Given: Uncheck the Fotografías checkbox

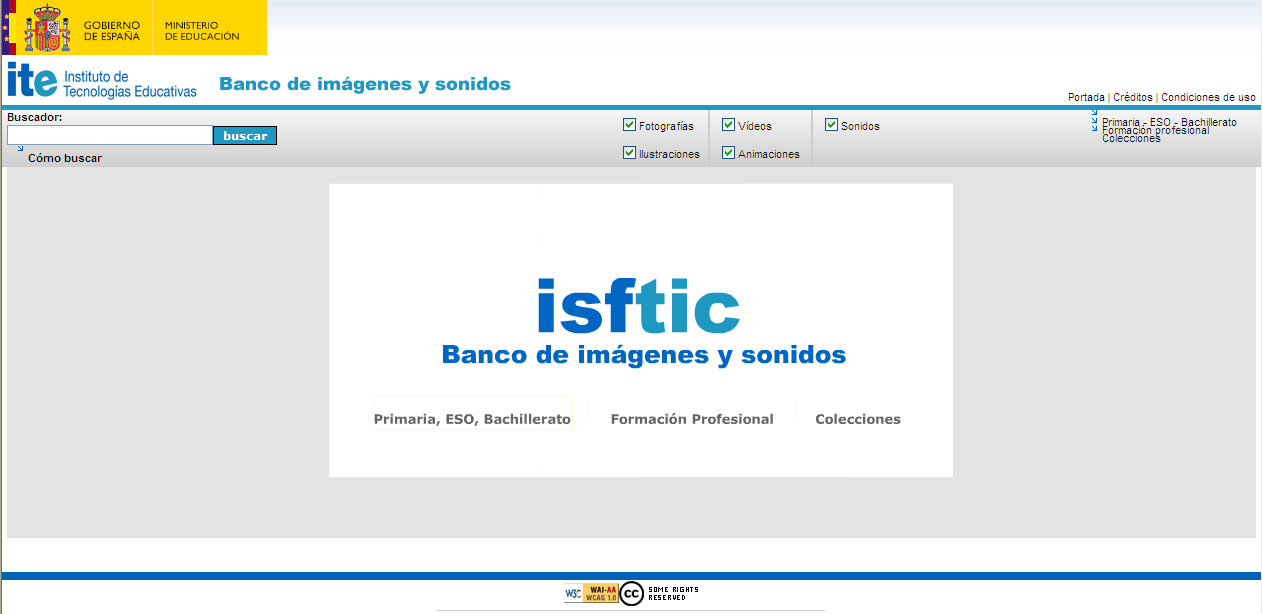Looking at the screenshot, I should point(629,125).
